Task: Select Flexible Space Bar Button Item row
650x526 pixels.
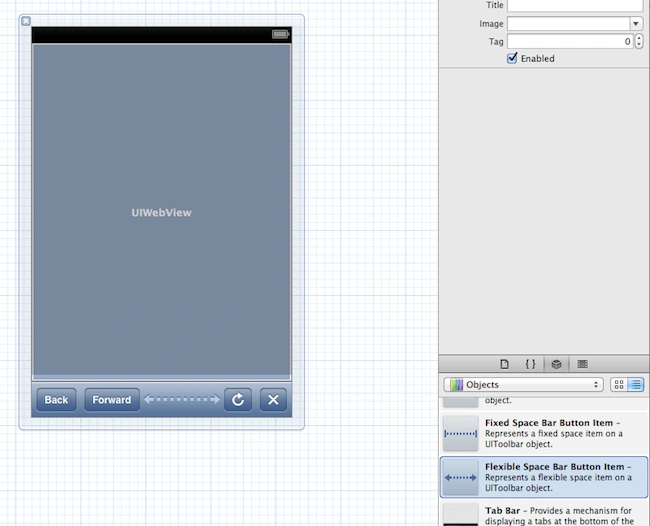Action: pyautogui.click(x=544, y=477)
